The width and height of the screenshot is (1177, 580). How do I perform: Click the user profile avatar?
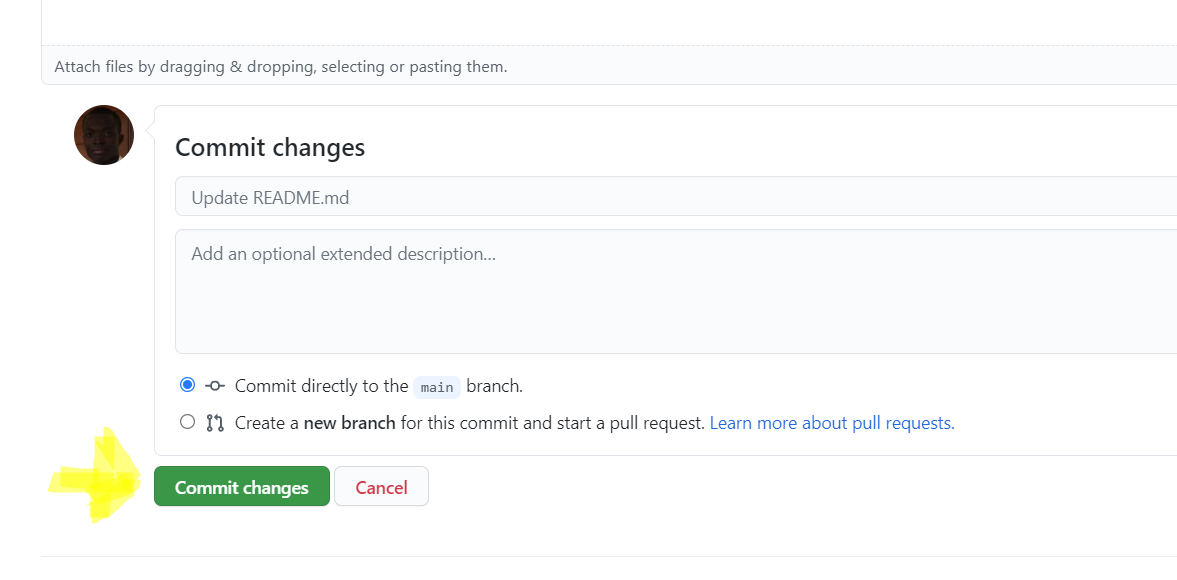click(x=104, y=135)
